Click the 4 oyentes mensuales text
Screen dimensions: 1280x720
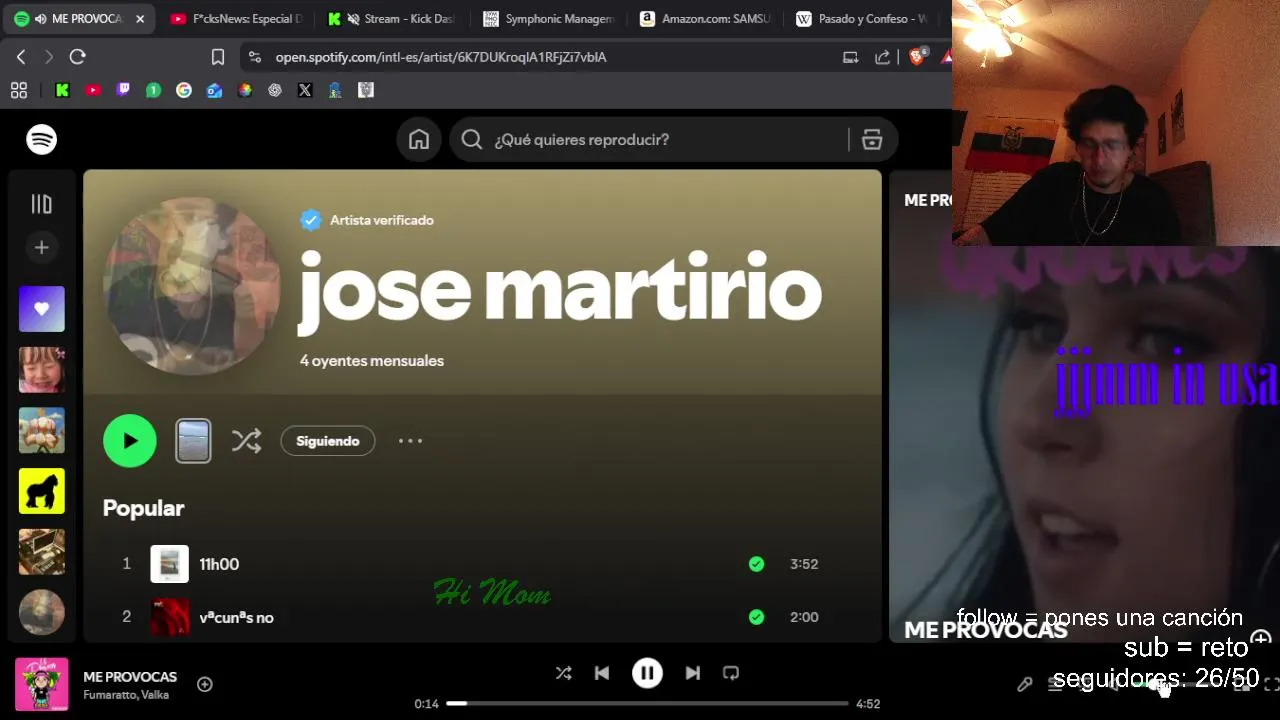click(x=372, y=361)
